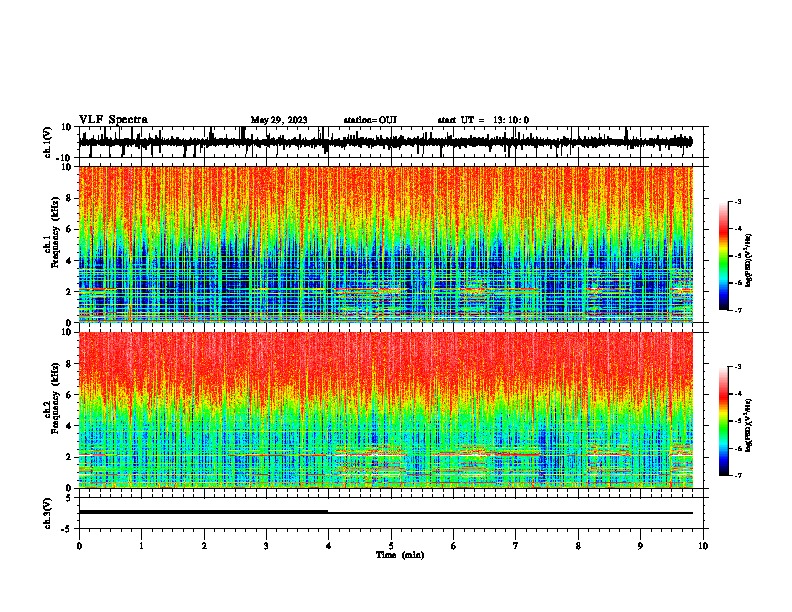Click inside the ch.1 spectrogram panel
The height and width of the screenshot is (612, 792).
tap(386, 244)
